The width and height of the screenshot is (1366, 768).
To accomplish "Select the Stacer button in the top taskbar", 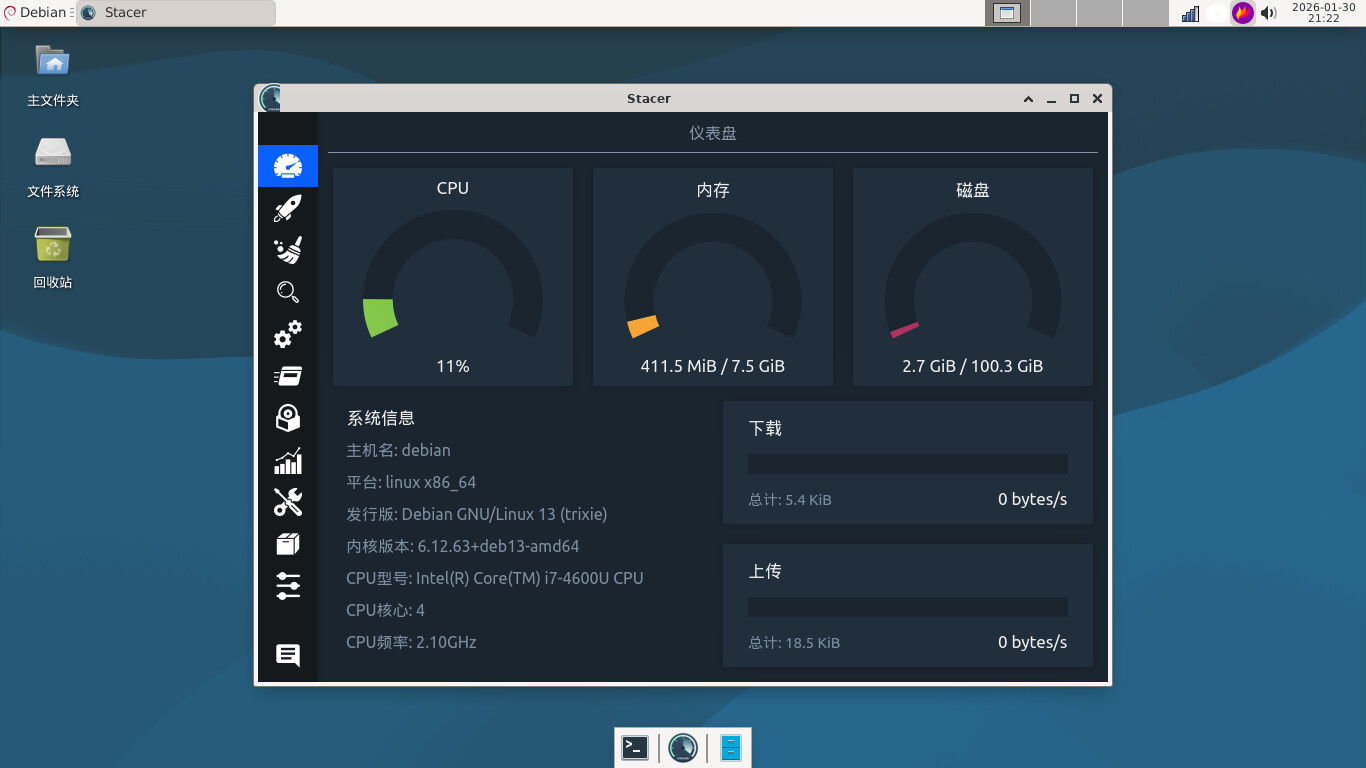I will (x=176, y=13).
